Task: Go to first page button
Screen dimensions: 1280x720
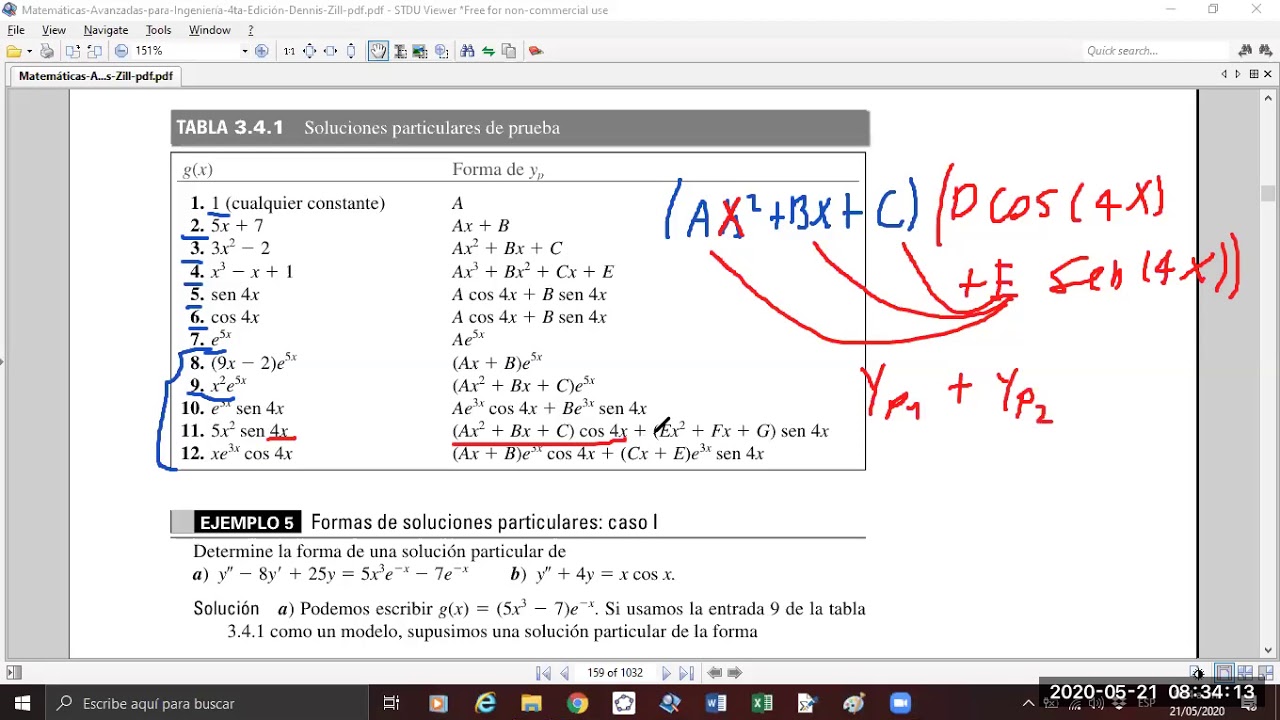Action: coord(543,673)
